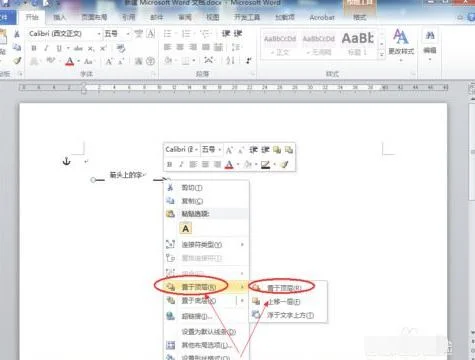Open the font group dialog launcher
This screenshot has width=475, height=360.
(154, 74)
